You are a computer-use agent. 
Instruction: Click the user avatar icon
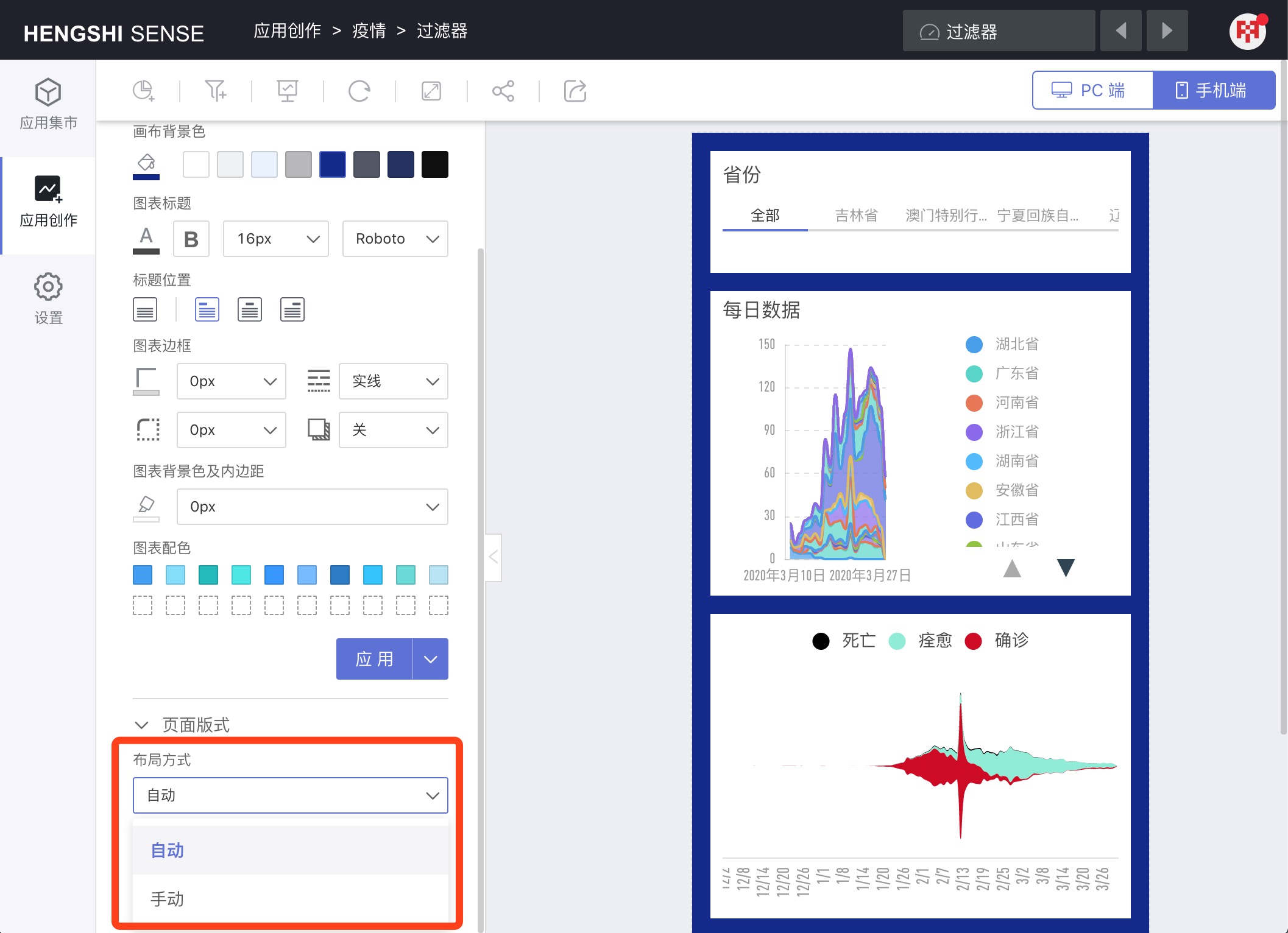click(x=1247, y=31)
